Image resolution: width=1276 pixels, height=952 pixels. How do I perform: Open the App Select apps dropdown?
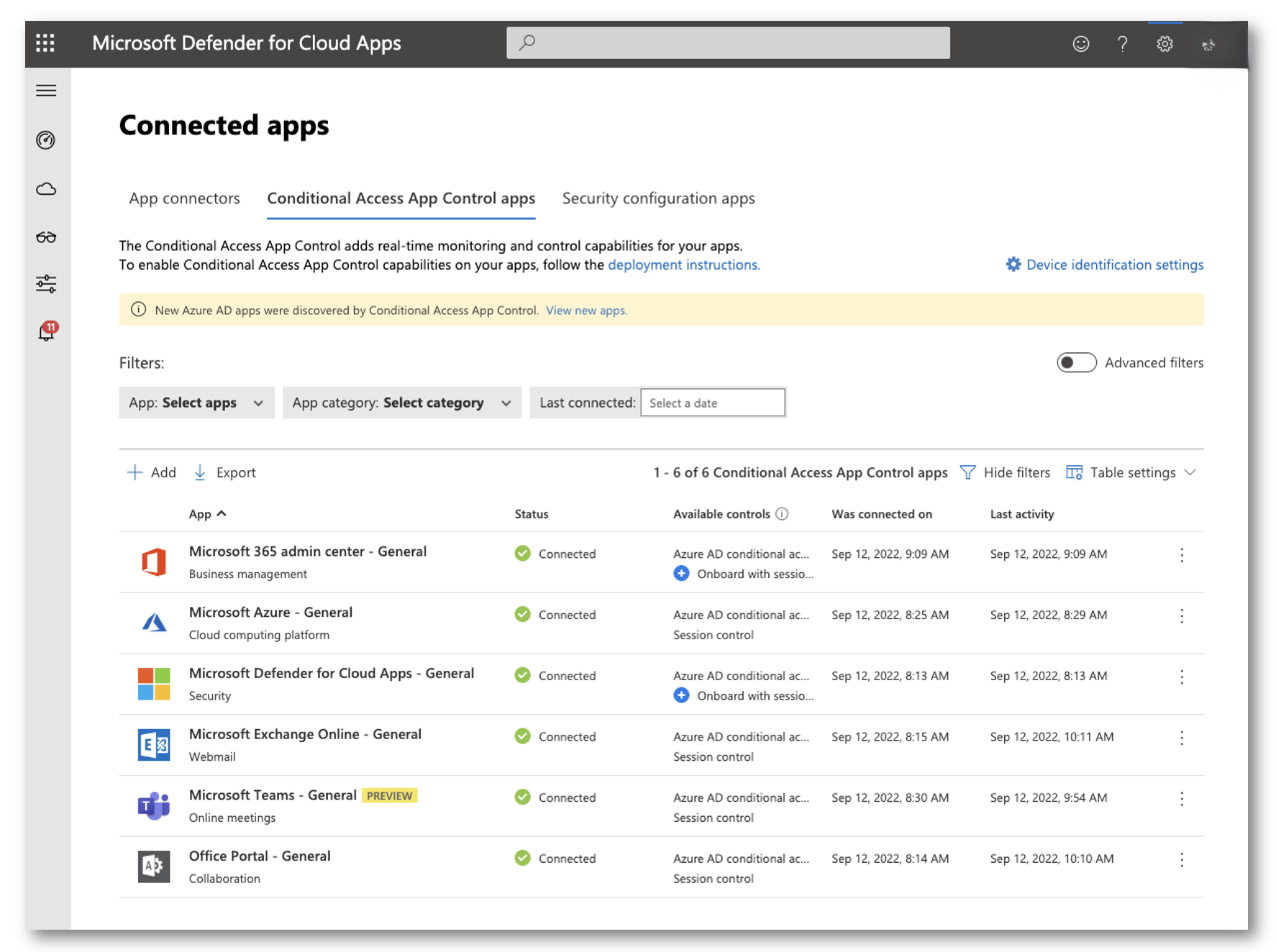pyautogui.click(x=196, y=403)
